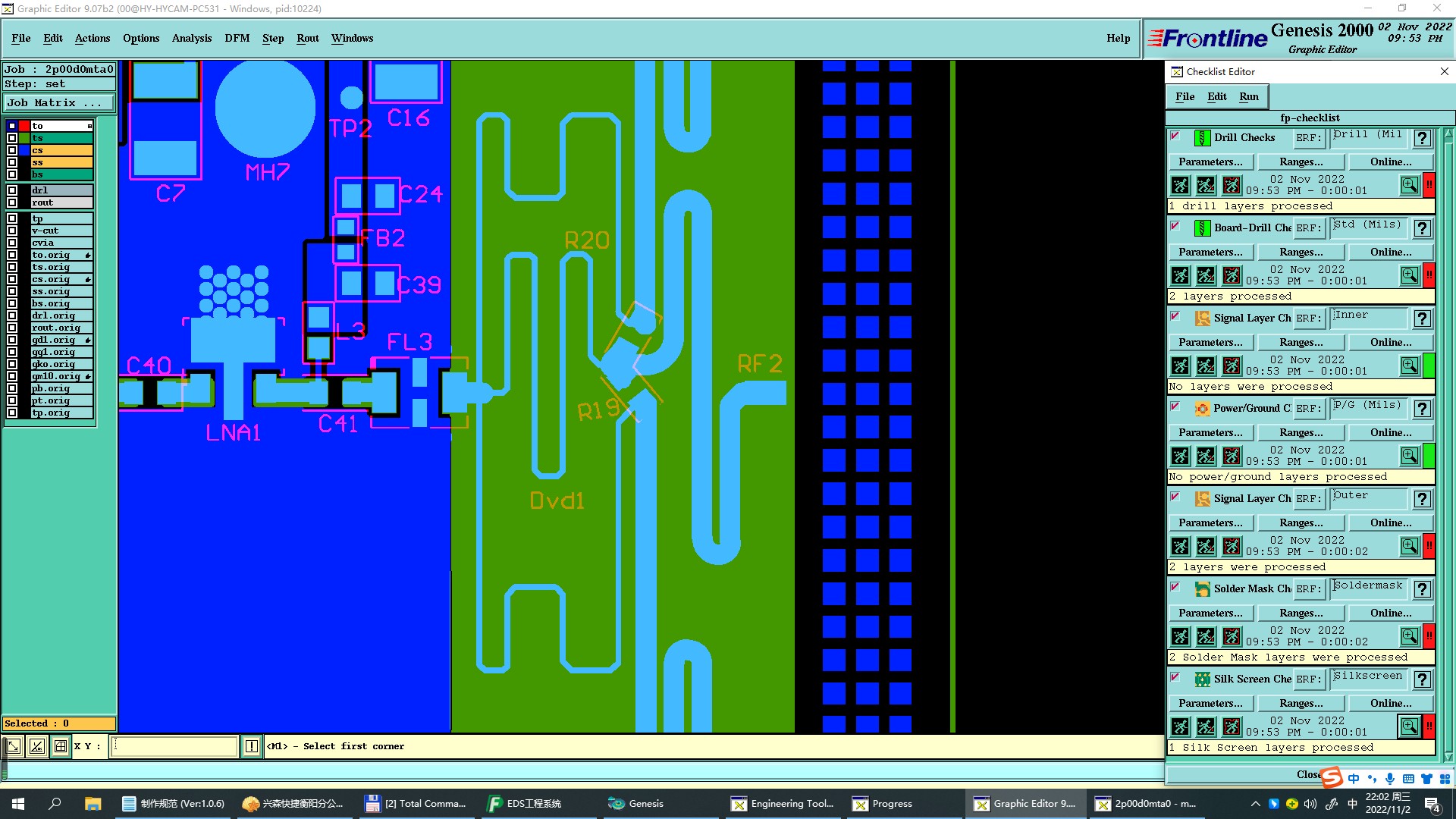Click the Solder Mask Check layer icon

pyautogui.click(x=1202, y=589)
